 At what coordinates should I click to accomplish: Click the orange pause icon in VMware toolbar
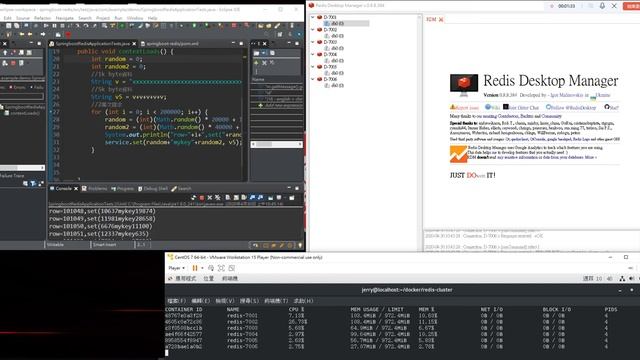(x=195, y=268)
